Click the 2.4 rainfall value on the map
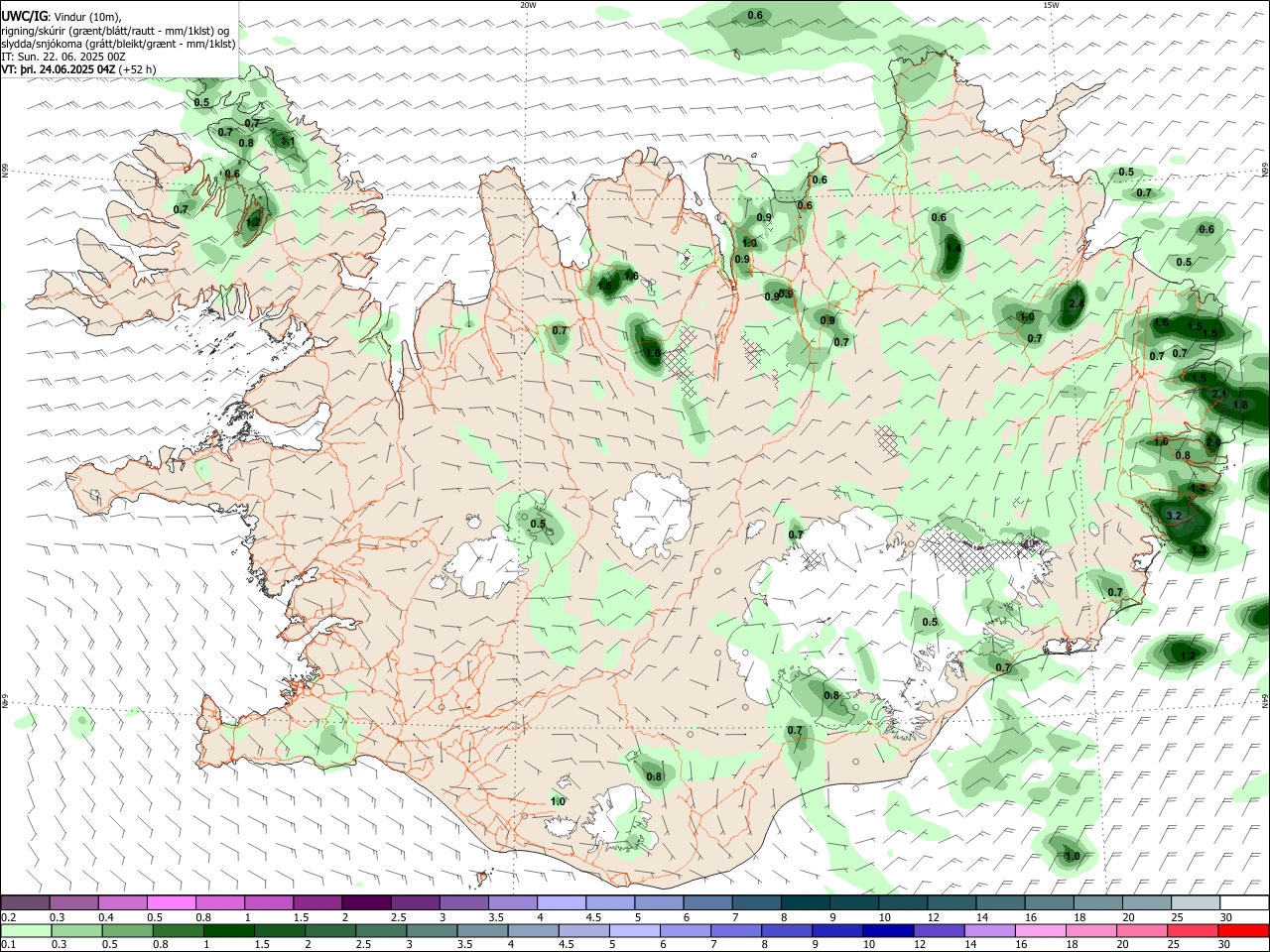1270x952 pixels. click(x=1076, y=303)
